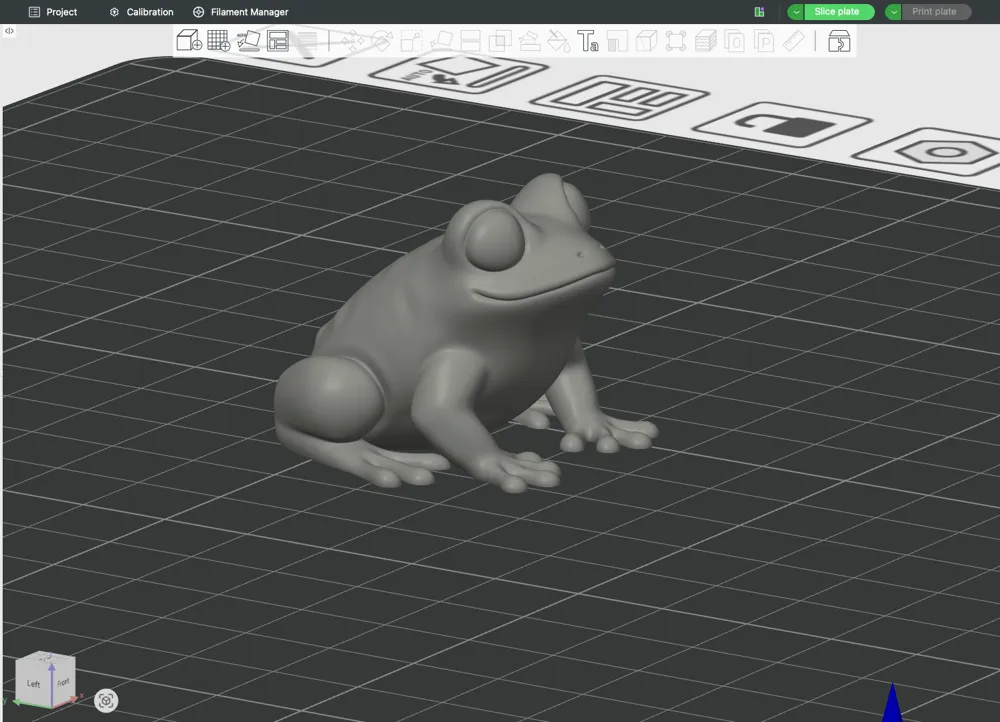Screen dimensions: 1000x722
Task: Click the Front face of view cube
Action: tap(63, 681)
